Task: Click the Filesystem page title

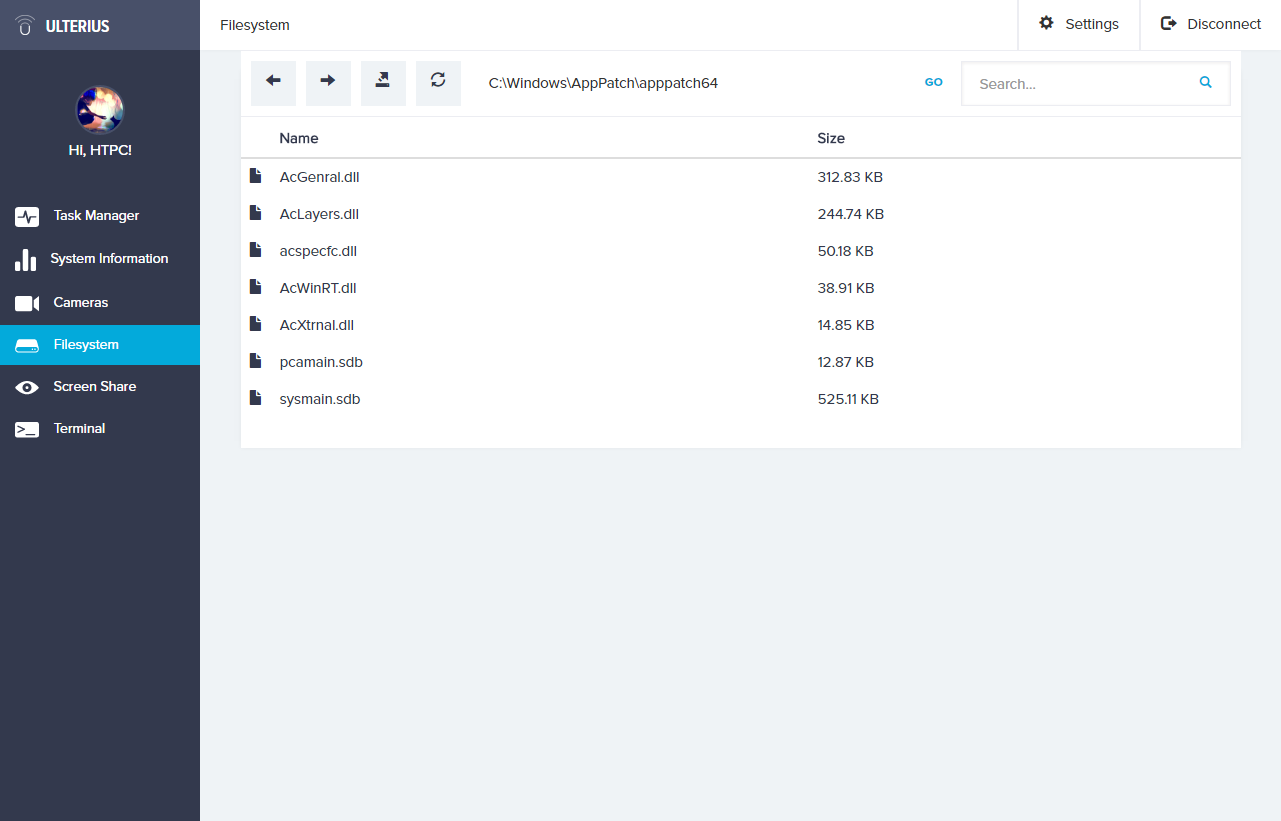Action: click(255, 25)
